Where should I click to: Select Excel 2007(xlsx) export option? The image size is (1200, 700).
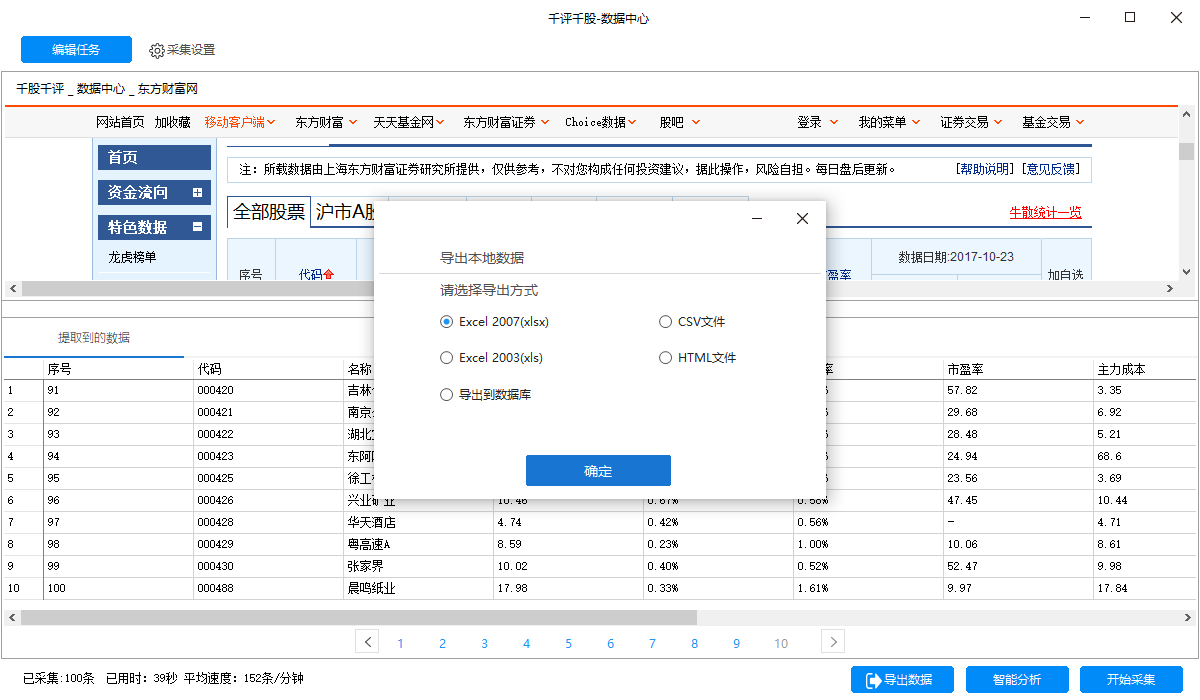(495, 322)
